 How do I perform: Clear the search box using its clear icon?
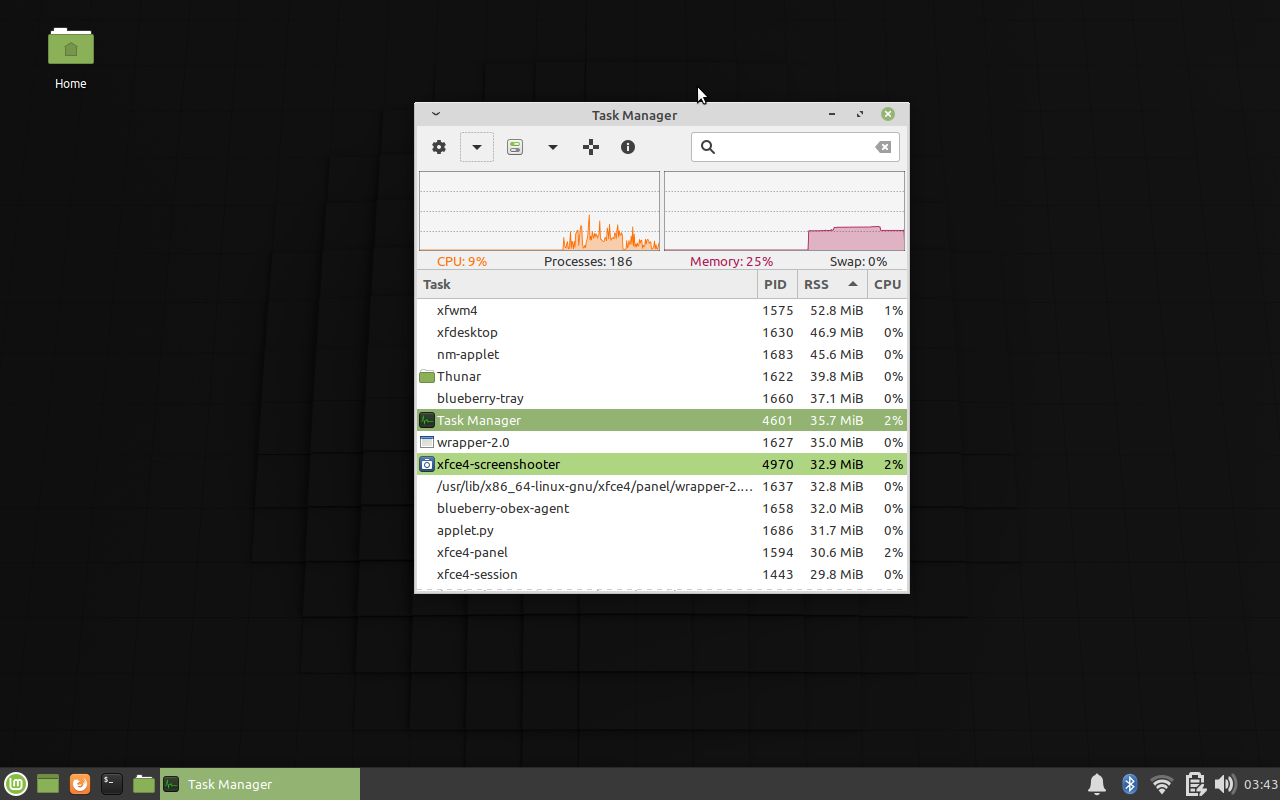881,147
